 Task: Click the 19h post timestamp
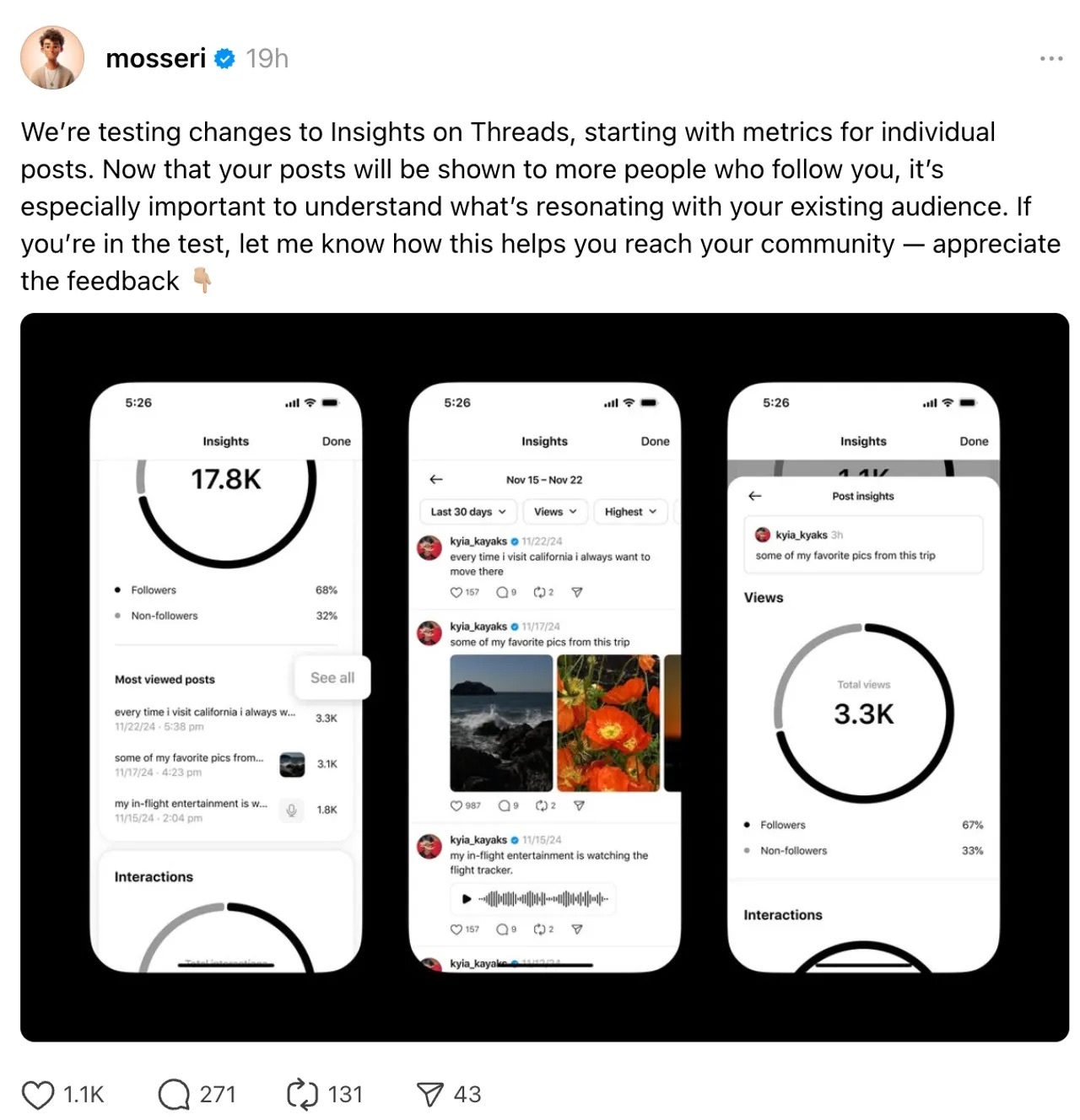point(267,58)
